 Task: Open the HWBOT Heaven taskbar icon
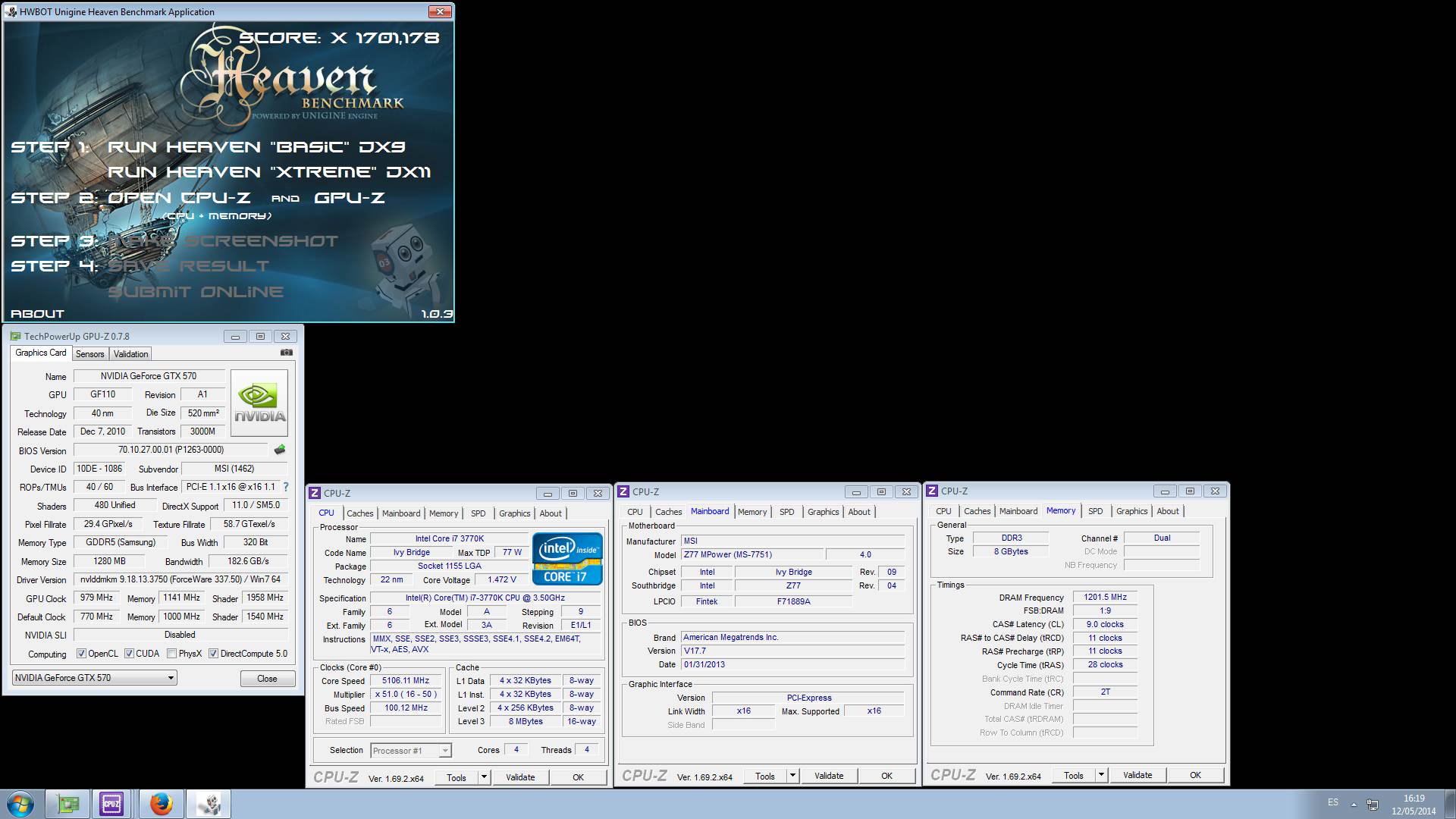coord(209,804)
